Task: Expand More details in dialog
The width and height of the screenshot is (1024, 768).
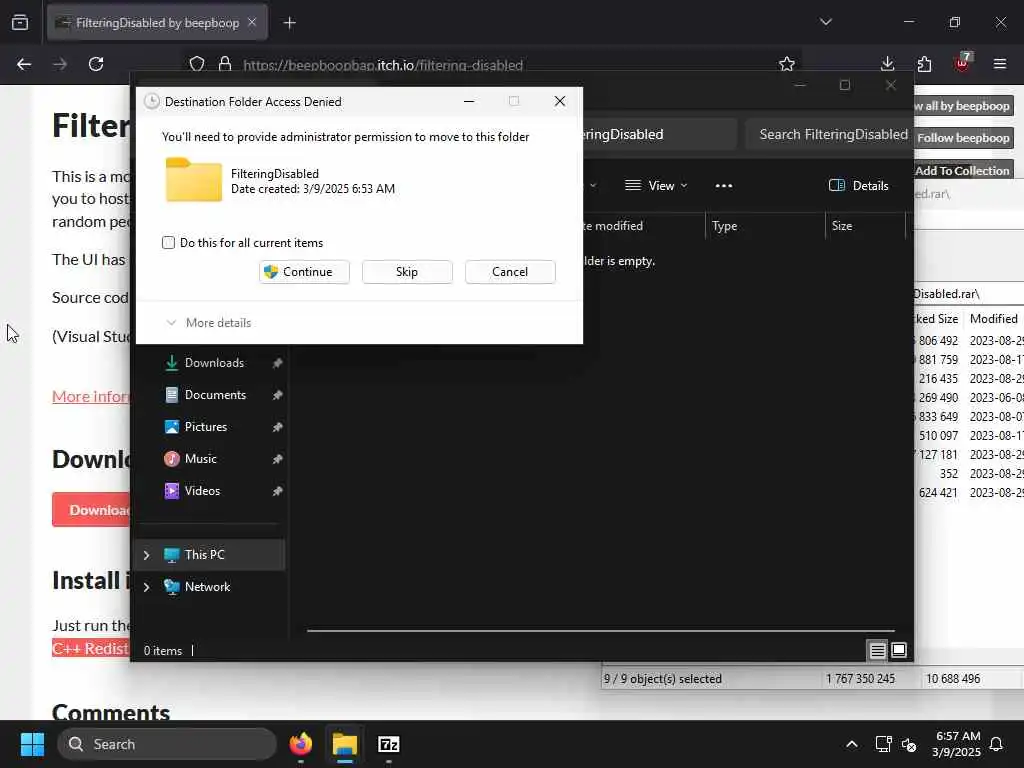Action: point(209,323)
